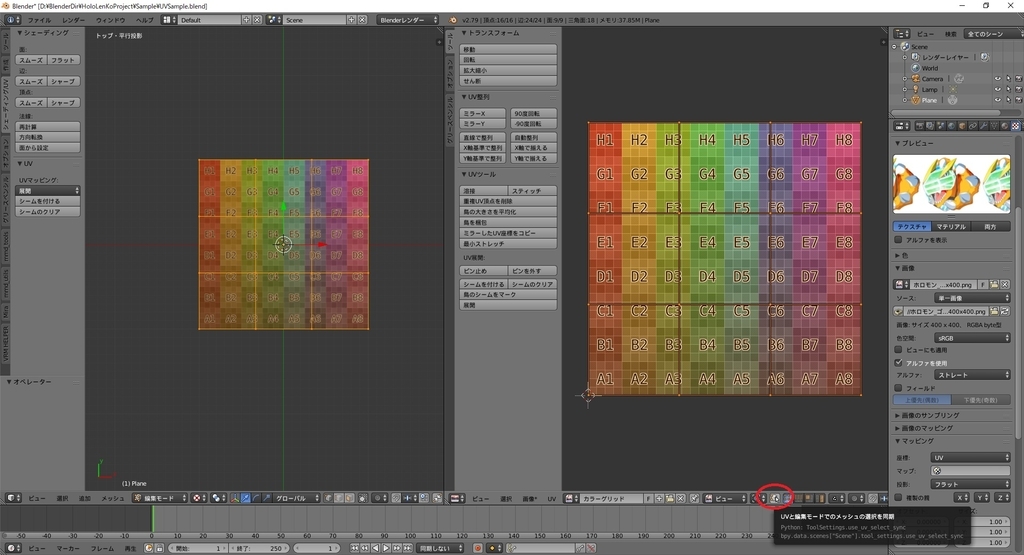The width and height of the screenshot is (1024, 555).
Task: Click the 開始 frame field in timeline
Action: pyautogui.click(x=199, y=548)
